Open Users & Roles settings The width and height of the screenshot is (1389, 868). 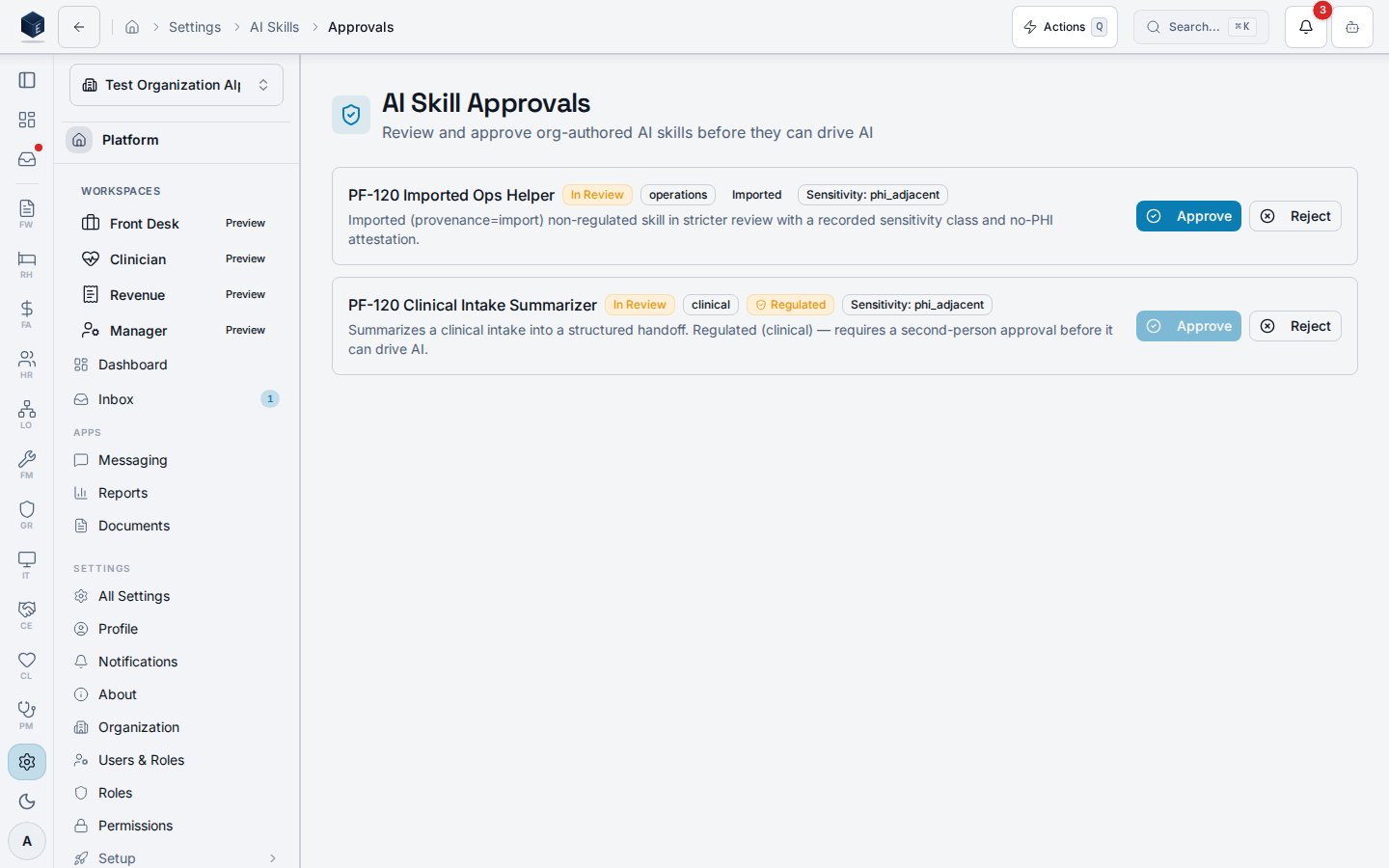coord(177,760)
